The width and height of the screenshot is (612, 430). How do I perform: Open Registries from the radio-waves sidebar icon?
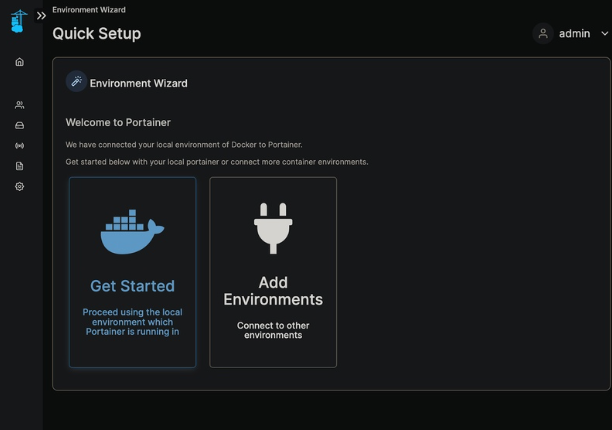click(x=20, y=146)
